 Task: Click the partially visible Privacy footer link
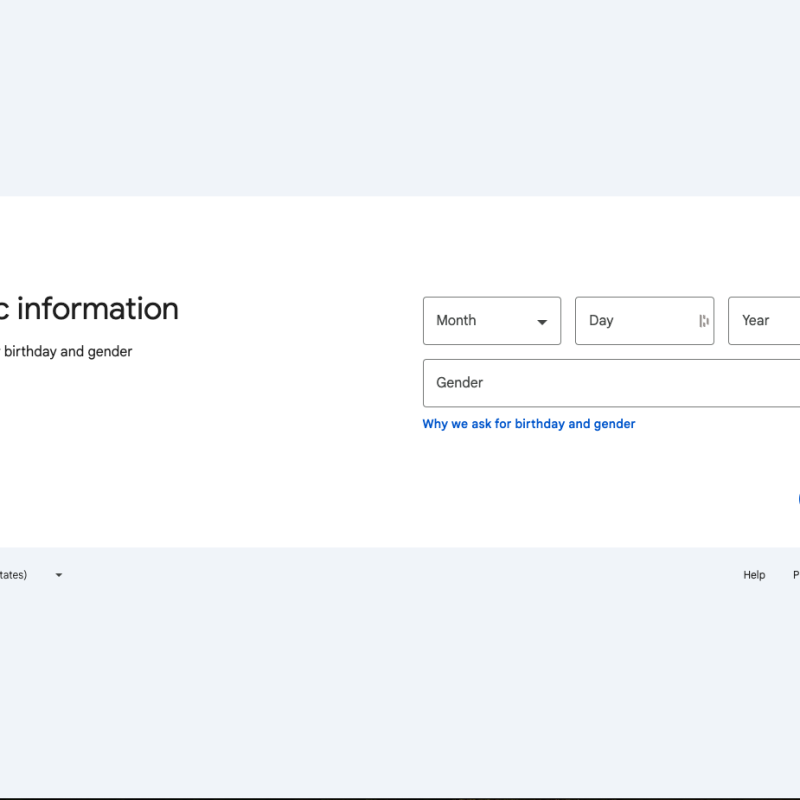pos(795,575)
